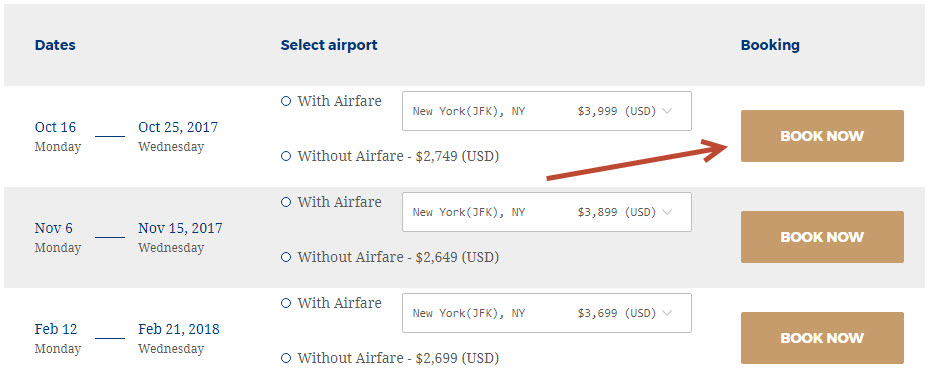Image resolution: width=929 pixels, height=389 pixels.
Task: Click chevron arrow beside $3,999 (USD)
Action: coord(667,111)
